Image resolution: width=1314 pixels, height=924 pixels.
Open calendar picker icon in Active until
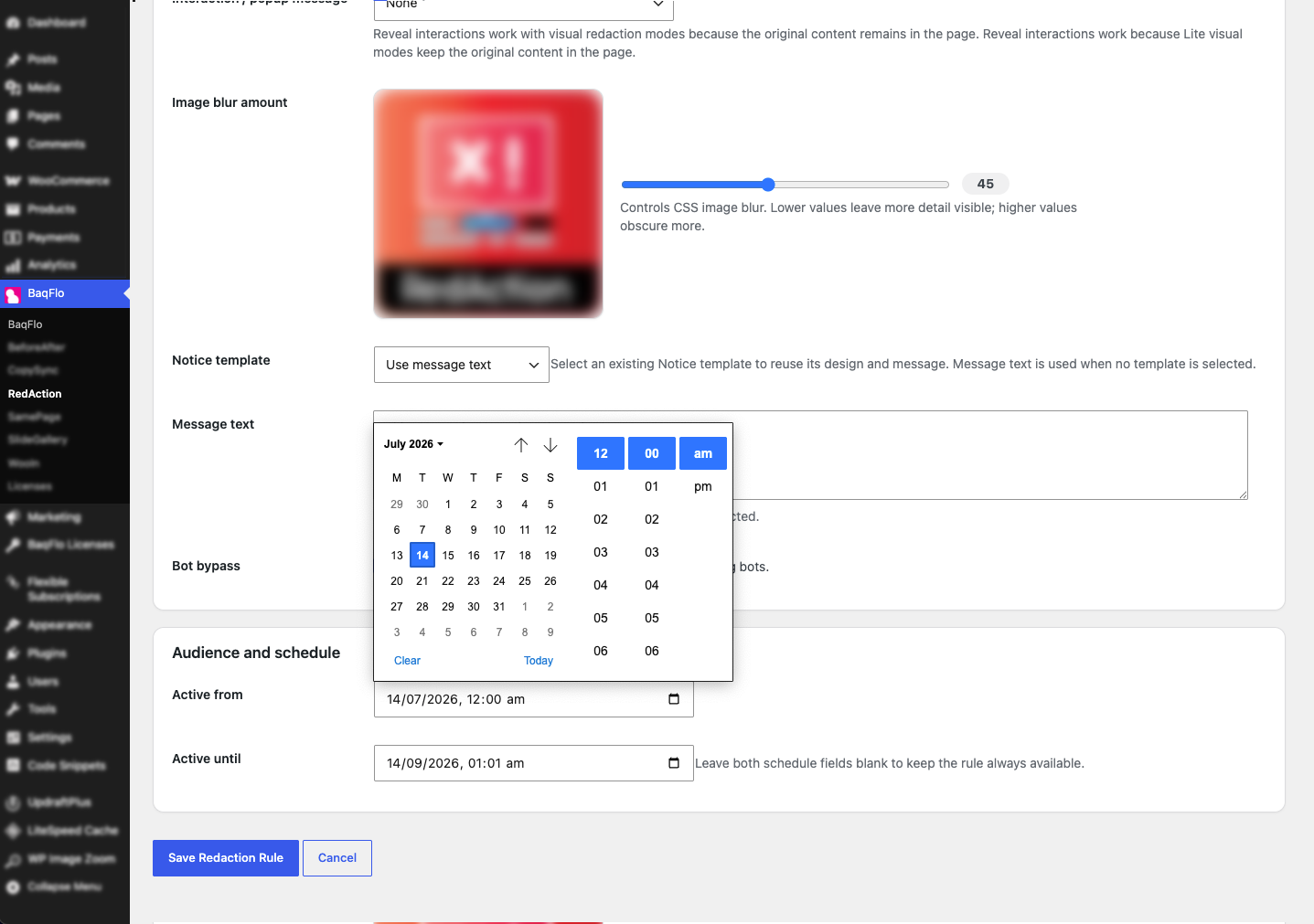coord(674,763)
